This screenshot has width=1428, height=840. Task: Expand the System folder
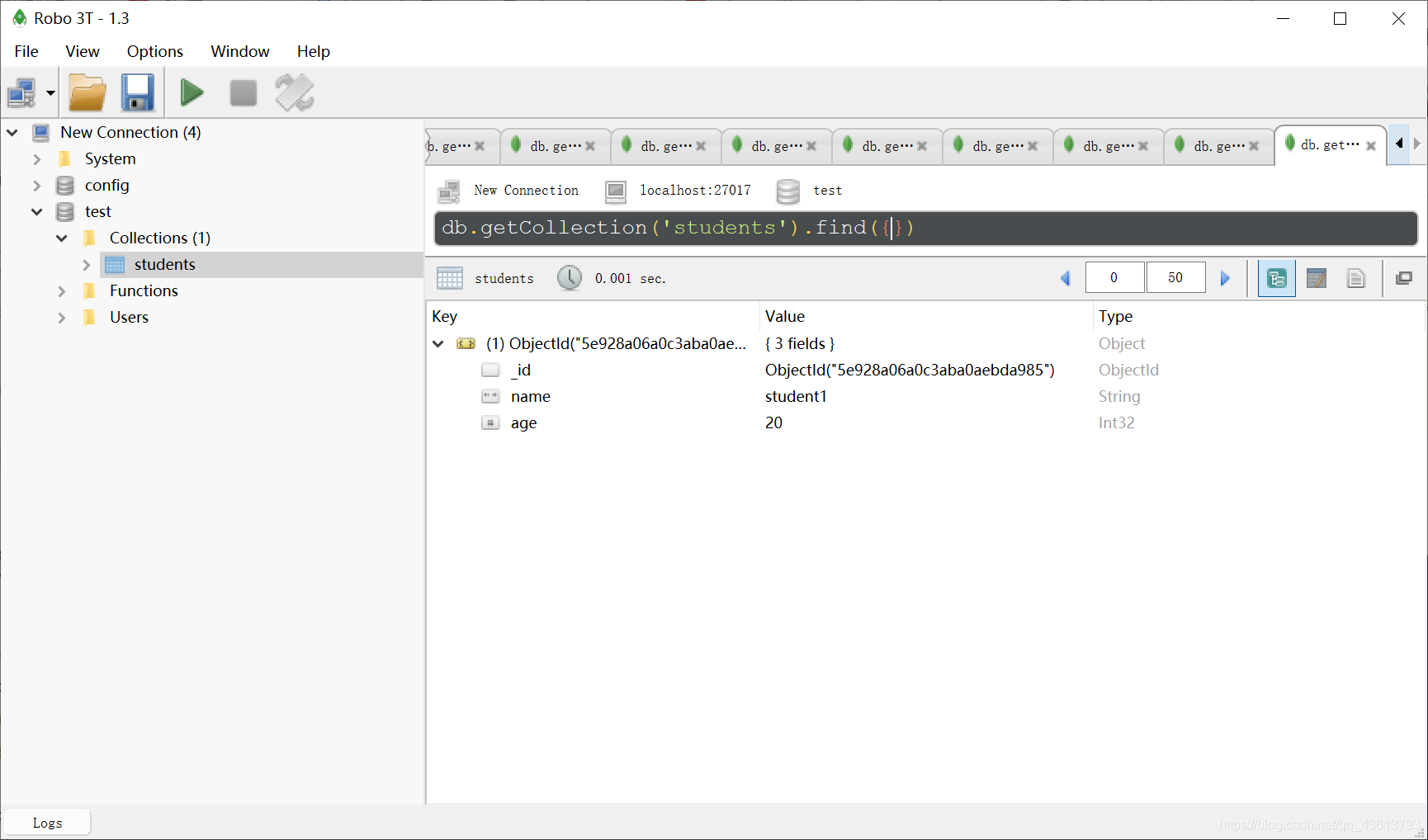click(37, 158)
